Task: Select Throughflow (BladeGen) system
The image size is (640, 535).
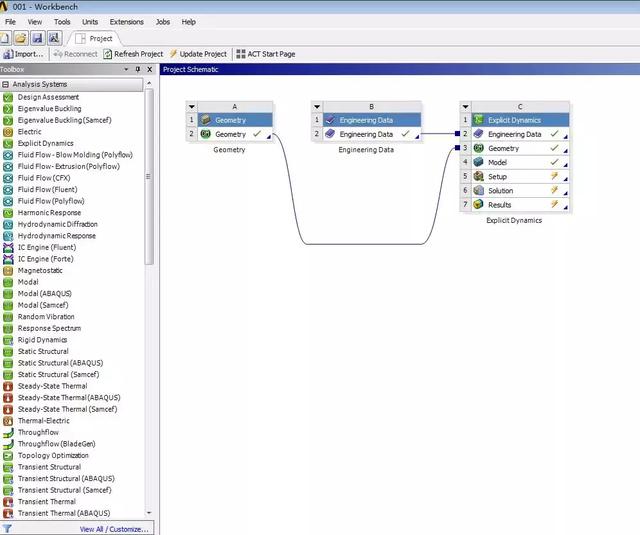Action: (x=56, y=444)
